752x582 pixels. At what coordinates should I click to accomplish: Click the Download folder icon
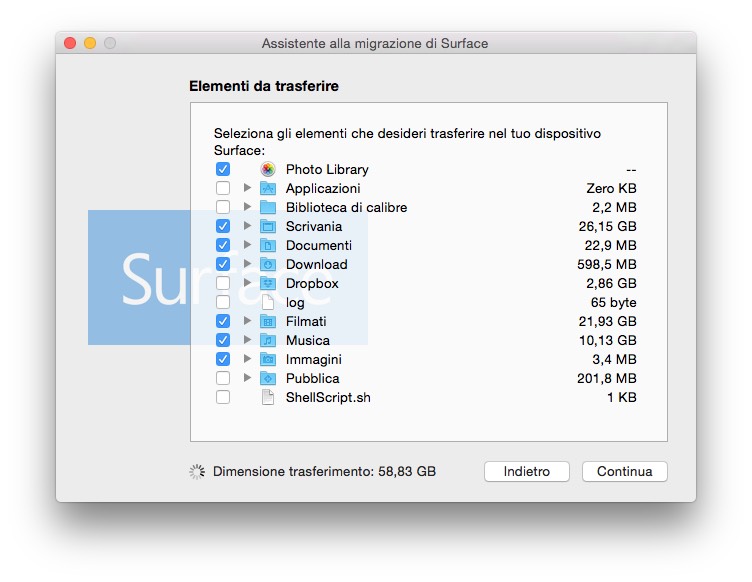coord(268,264)
